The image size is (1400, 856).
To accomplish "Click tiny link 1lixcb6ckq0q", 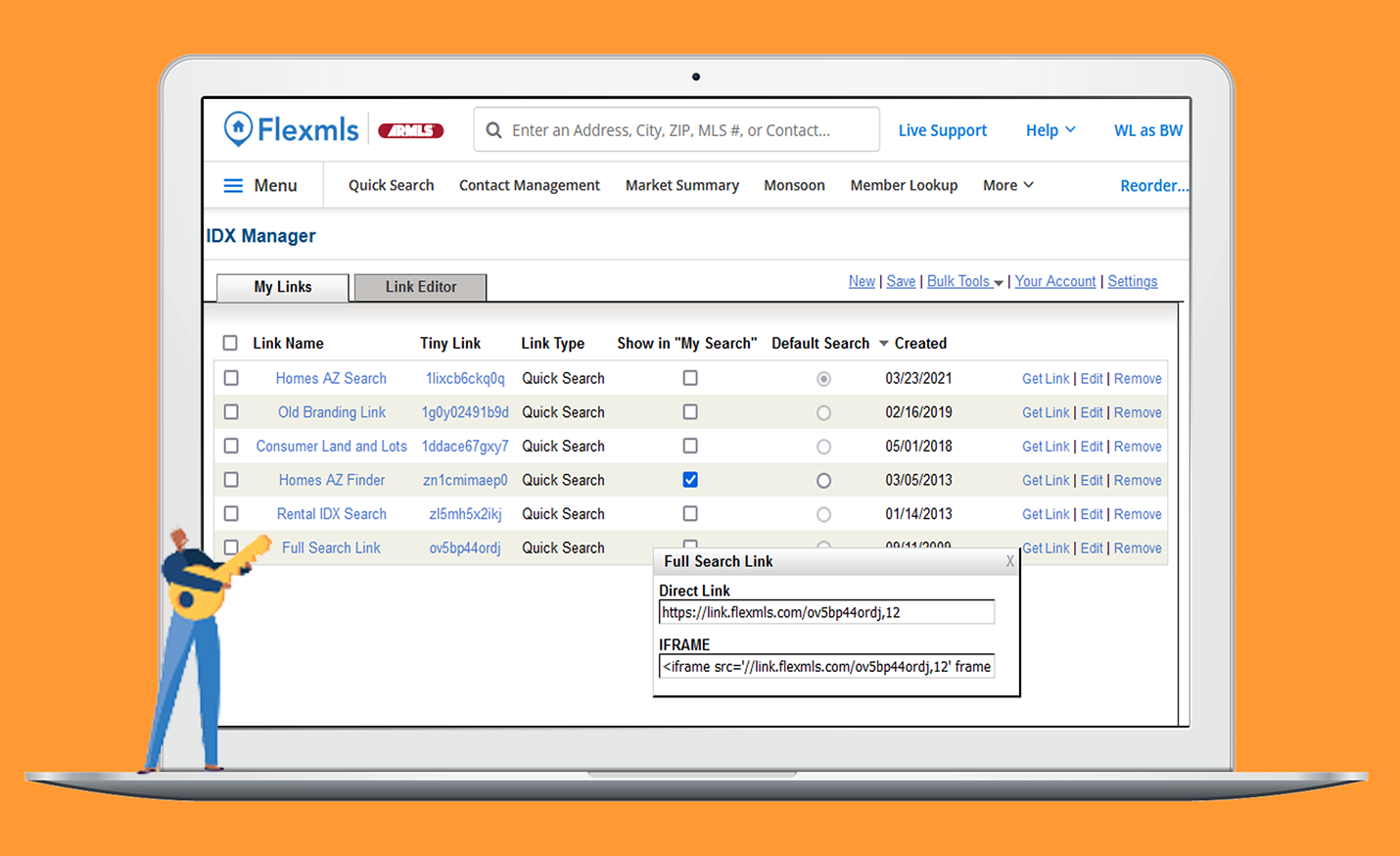I will tap(465, 378).
